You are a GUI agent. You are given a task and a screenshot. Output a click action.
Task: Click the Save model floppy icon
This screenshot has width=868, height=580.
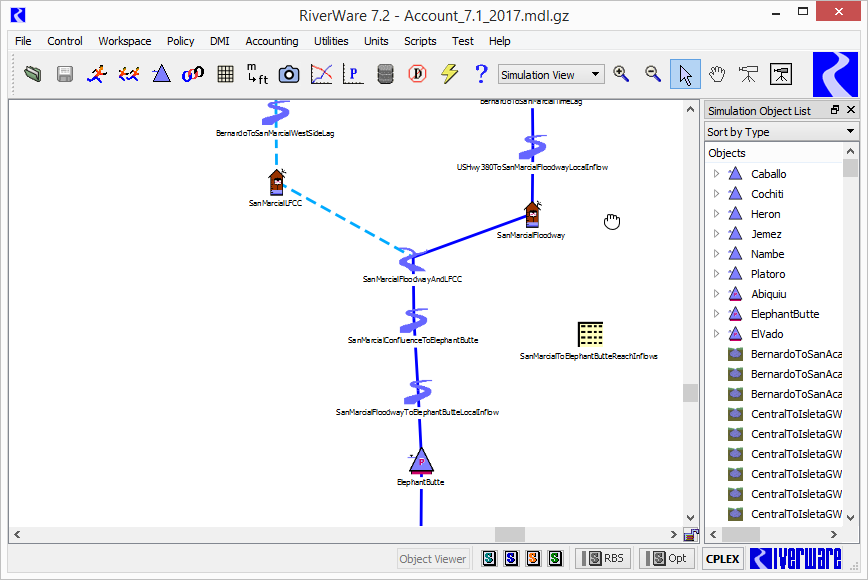click(x=65, y=74)
